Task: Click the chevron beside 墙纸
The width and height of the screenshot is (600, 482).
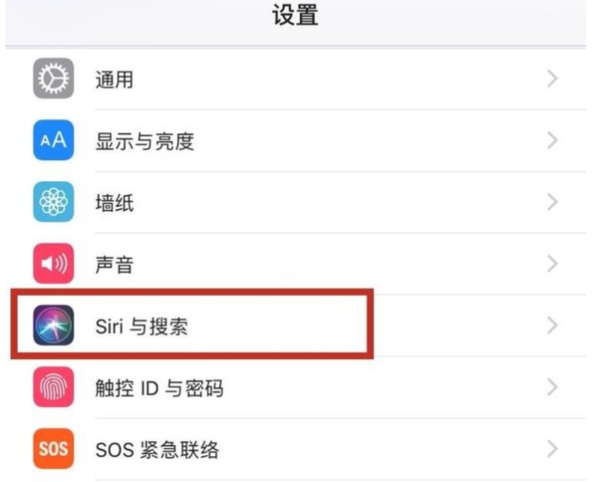Action: click(x=552, y=203)
